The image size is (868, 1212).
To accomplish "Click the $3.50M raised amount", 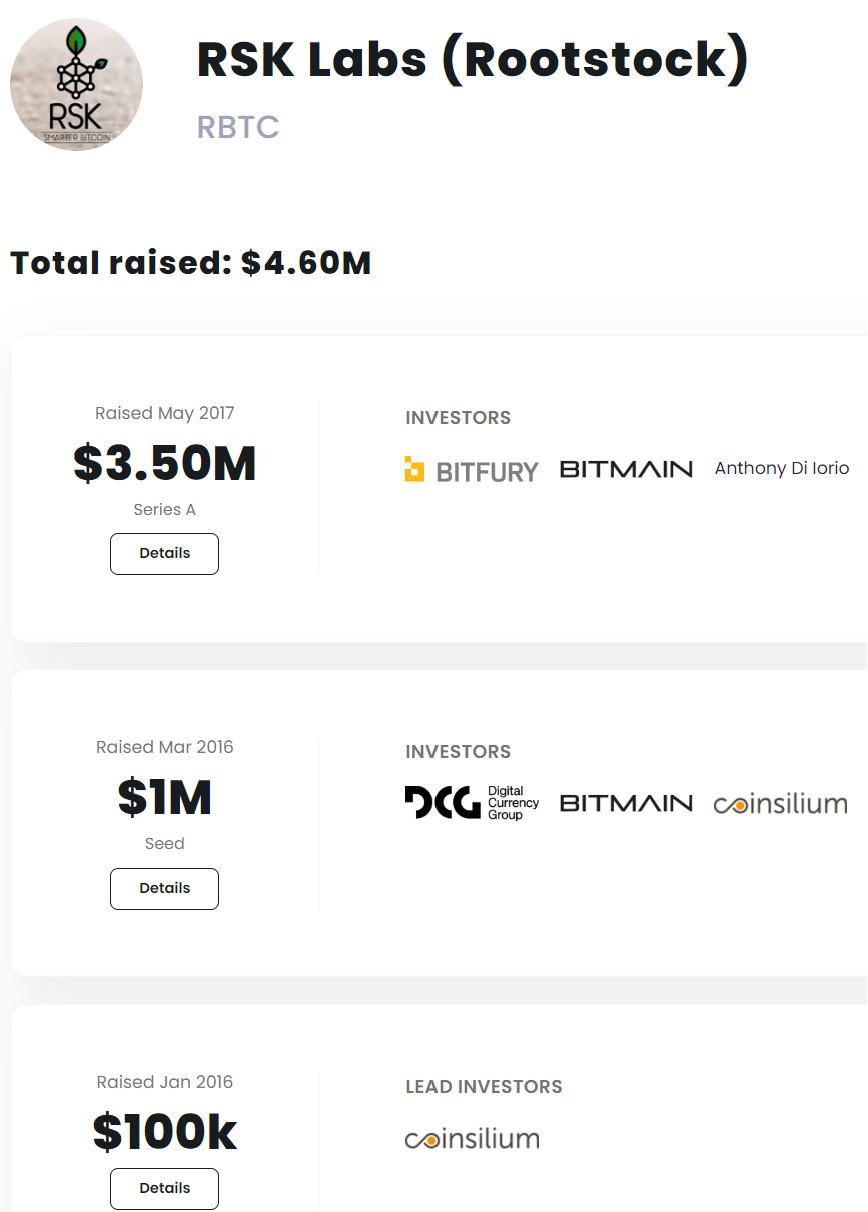I will (165, 463).
